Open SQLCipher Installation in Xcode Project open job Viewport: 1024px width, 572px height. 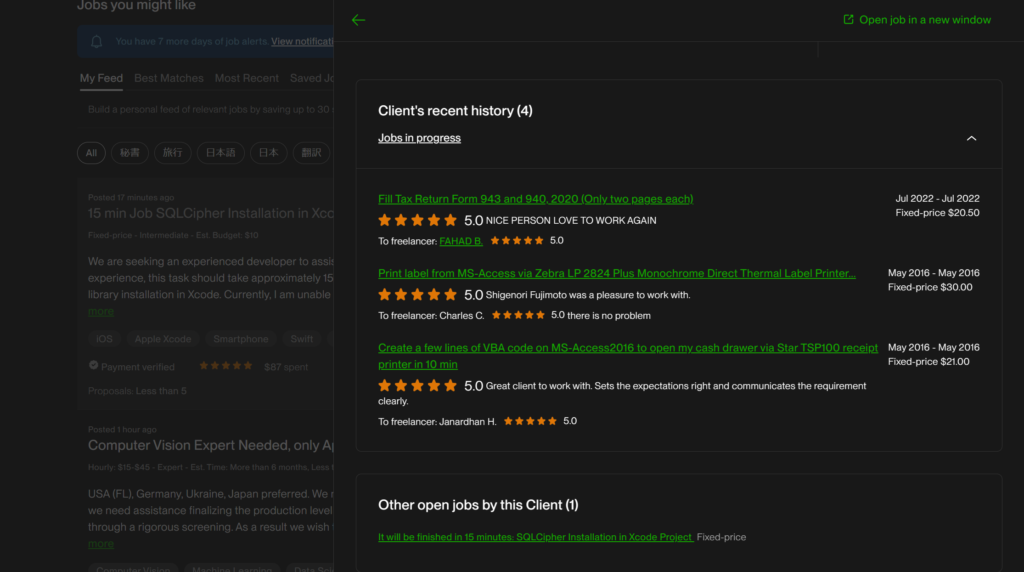(536, 537)
